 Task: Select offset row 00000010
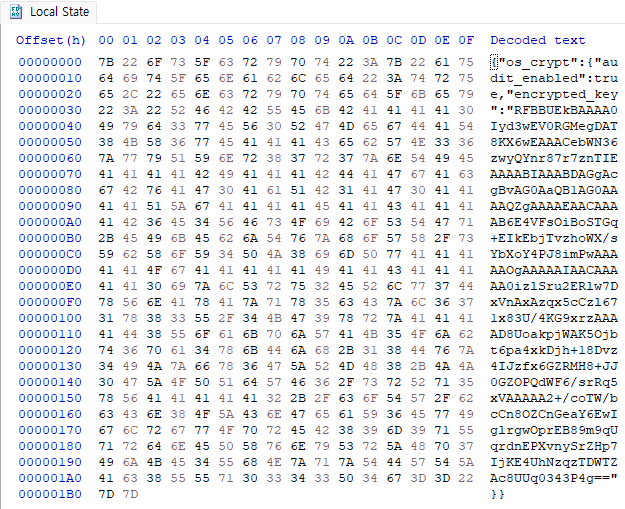50,79
